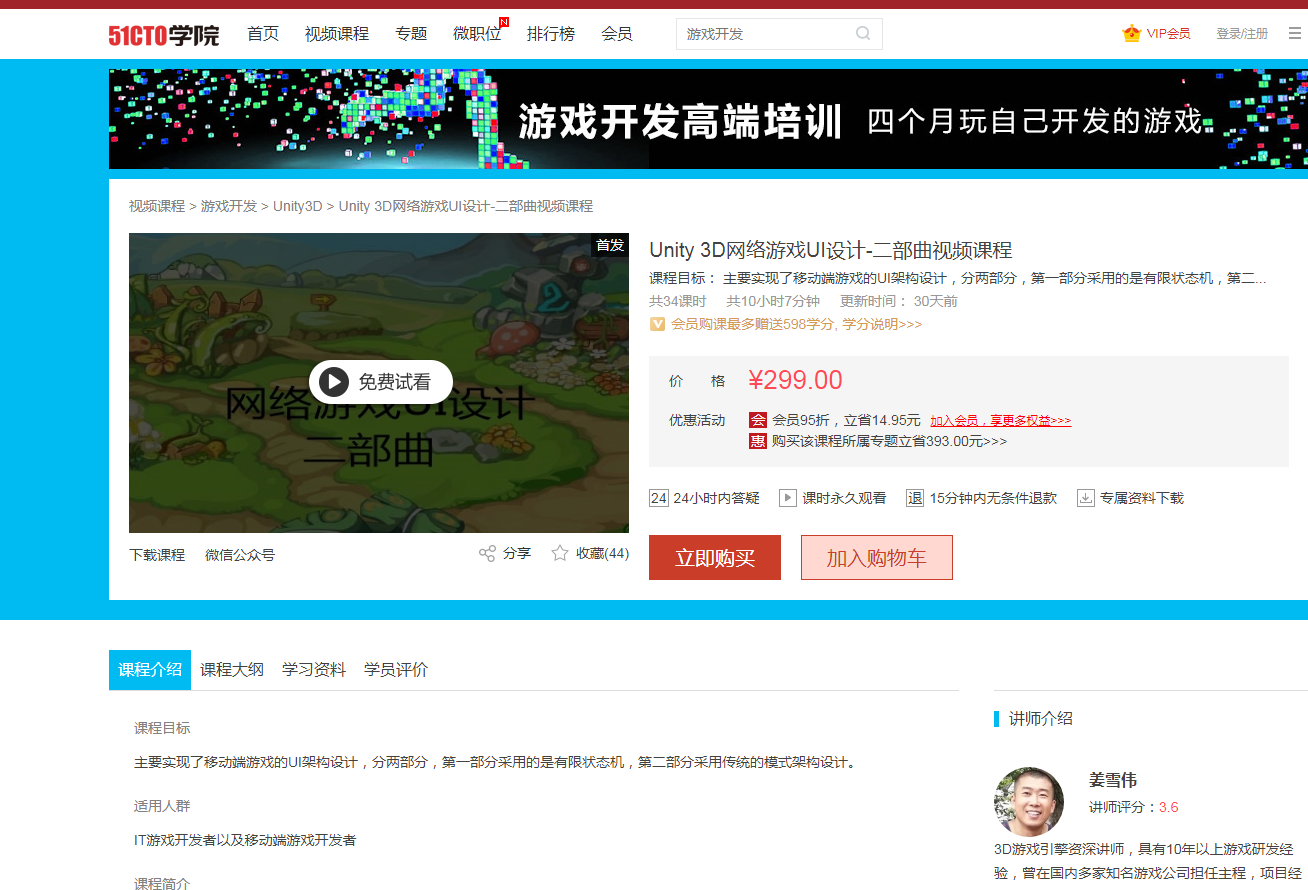Click the search magnifier icon

pos(863,34)
